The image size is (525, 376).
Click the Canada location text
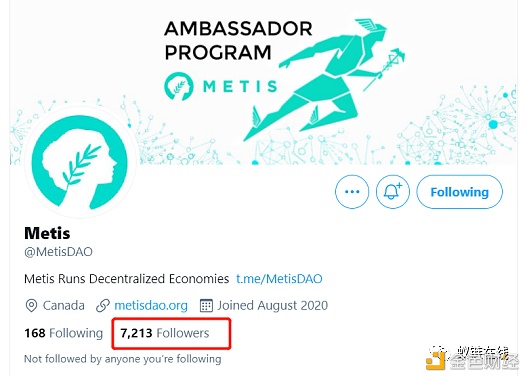(64, 305)
